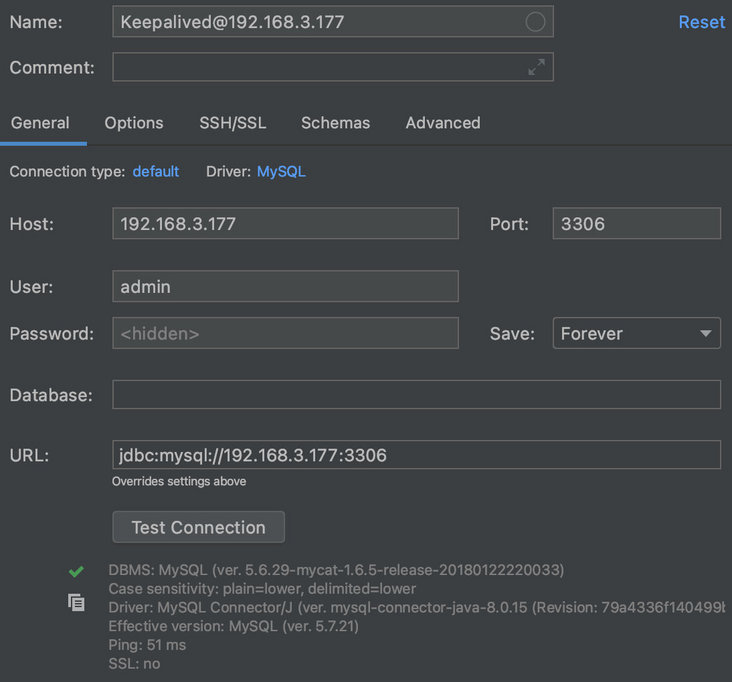Go to the Advanced tab
The image size is (732, 682).
[x=443, y=123]
